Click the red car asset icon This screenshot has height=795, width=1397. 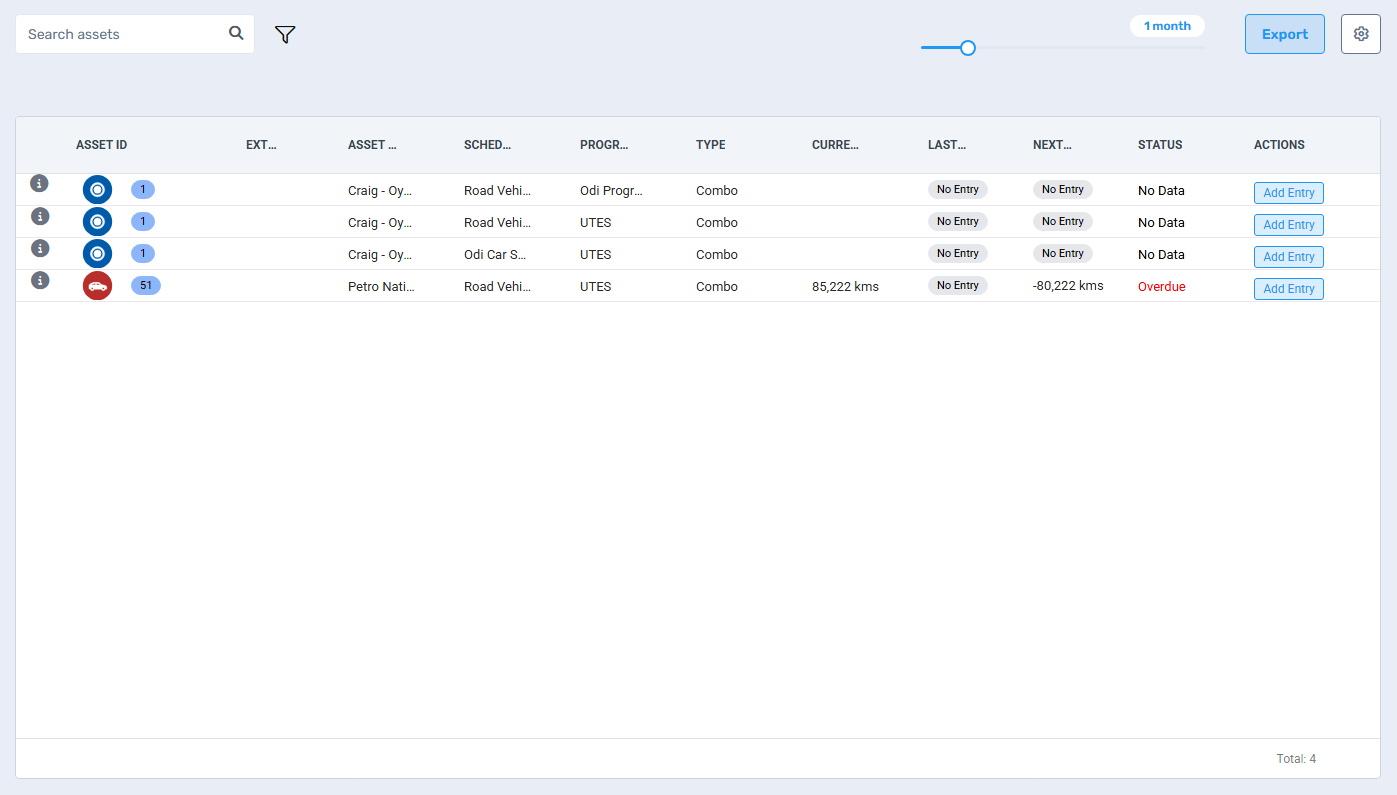[x=97, y=286]
